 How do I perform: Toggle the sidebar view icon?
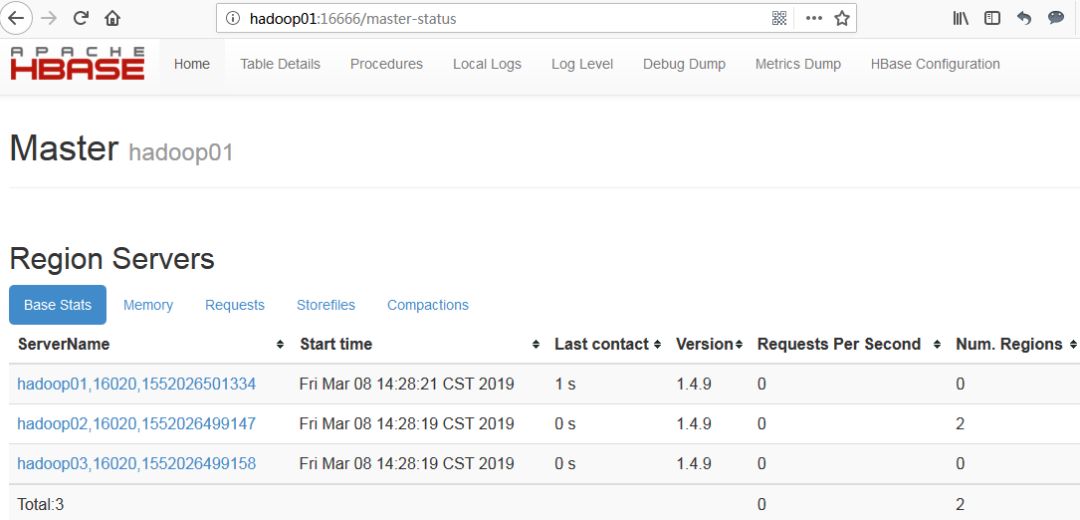pyautogui.click(x=992, y=18)
